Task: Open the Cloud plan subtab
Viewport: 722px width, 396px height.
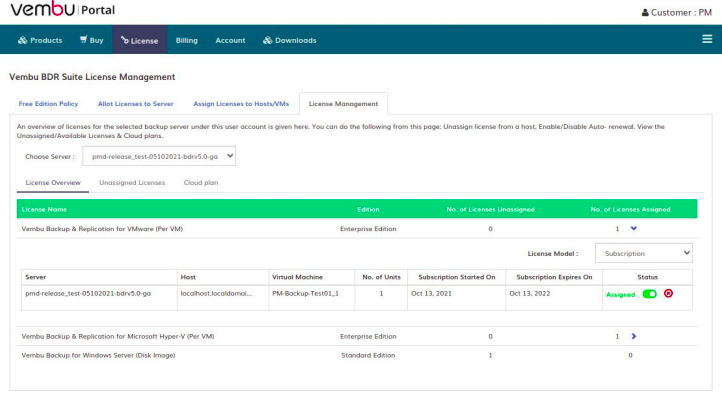Action: coord(201,182)
